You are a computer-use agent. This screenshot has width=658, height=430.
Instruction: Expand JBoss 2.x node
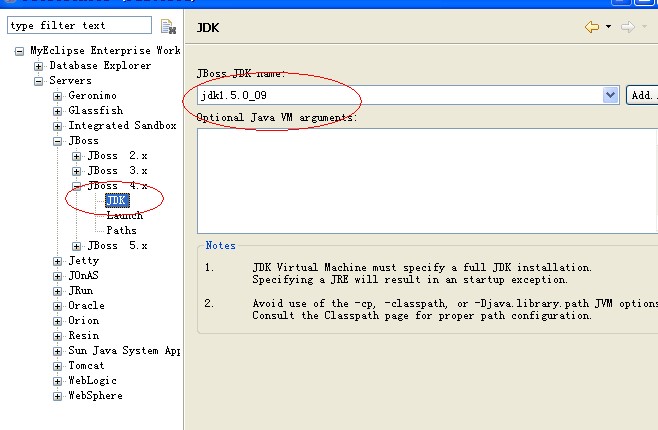tap(76, 156)
